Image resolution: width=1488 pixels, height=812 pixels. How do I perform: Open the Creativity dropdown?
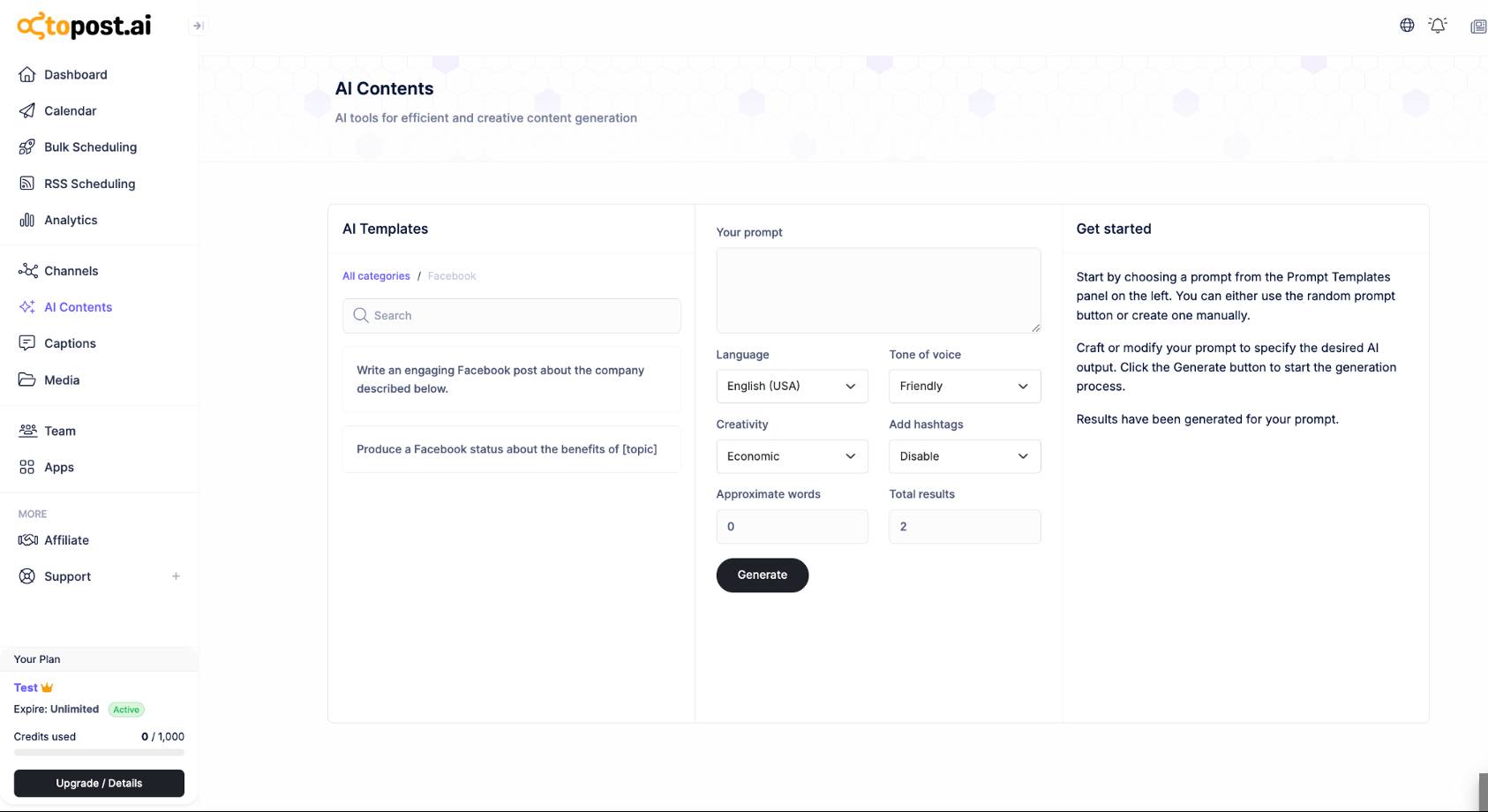tap(792, 456)
